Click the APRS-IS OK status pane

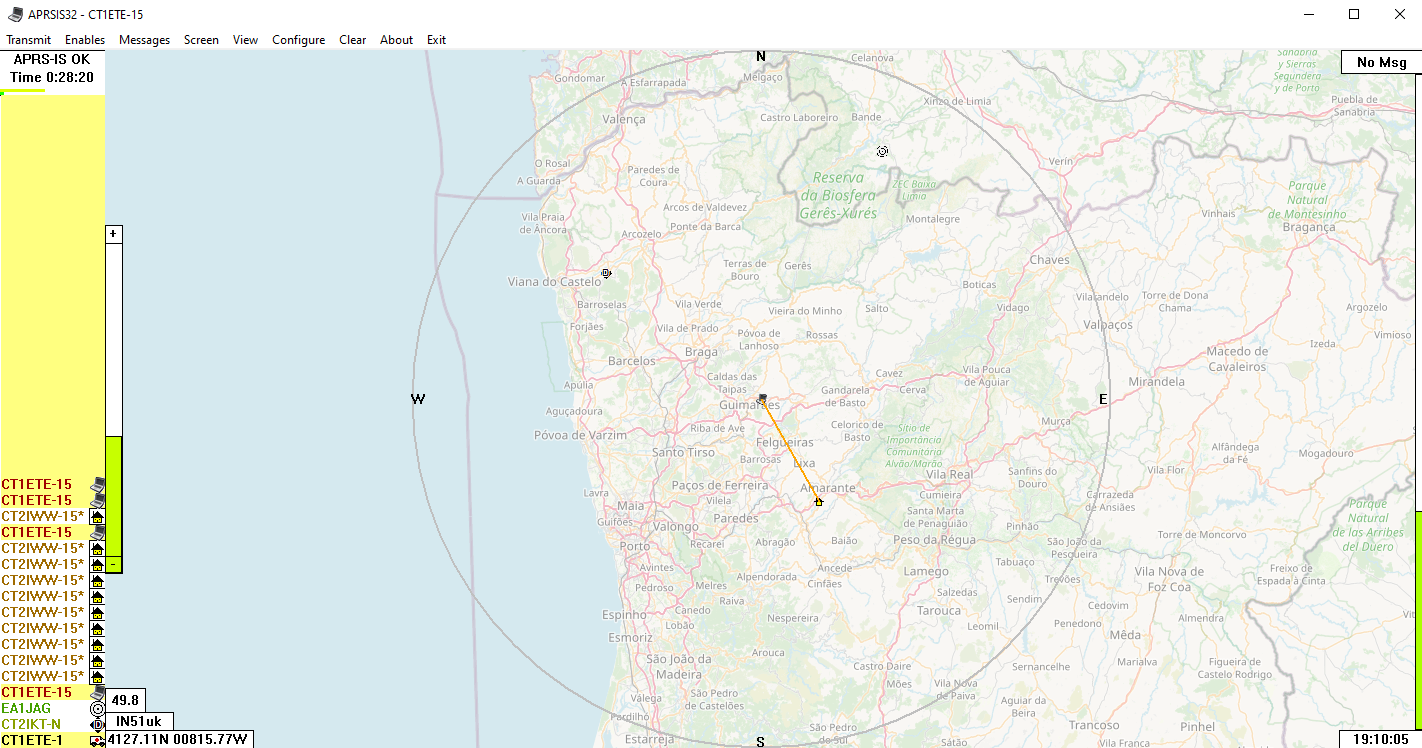point(52,60)
